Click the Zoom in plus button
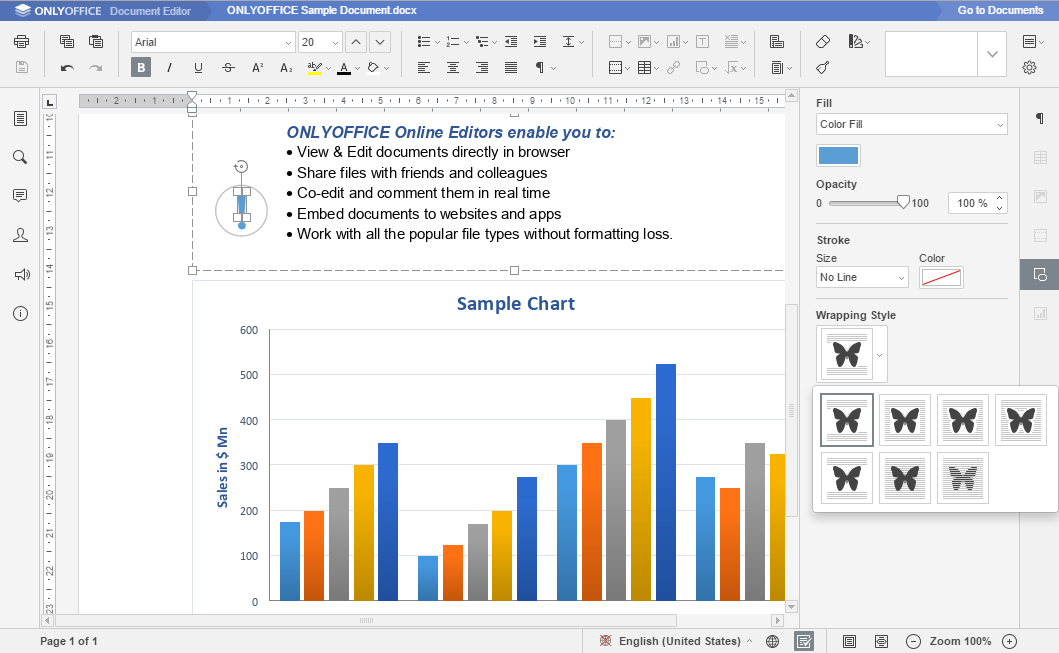 pos(1009,641)
